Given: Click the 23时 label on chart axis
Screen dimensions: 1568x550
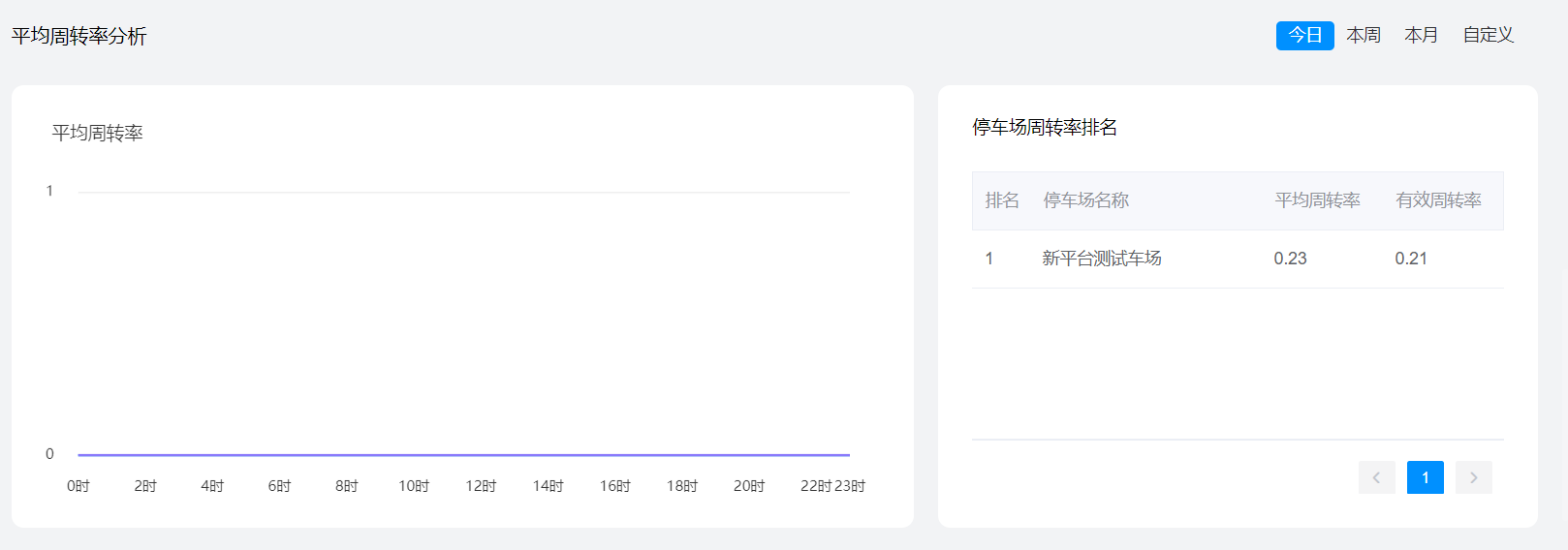Looking at the screenshot, I should (x=850, y=486).
